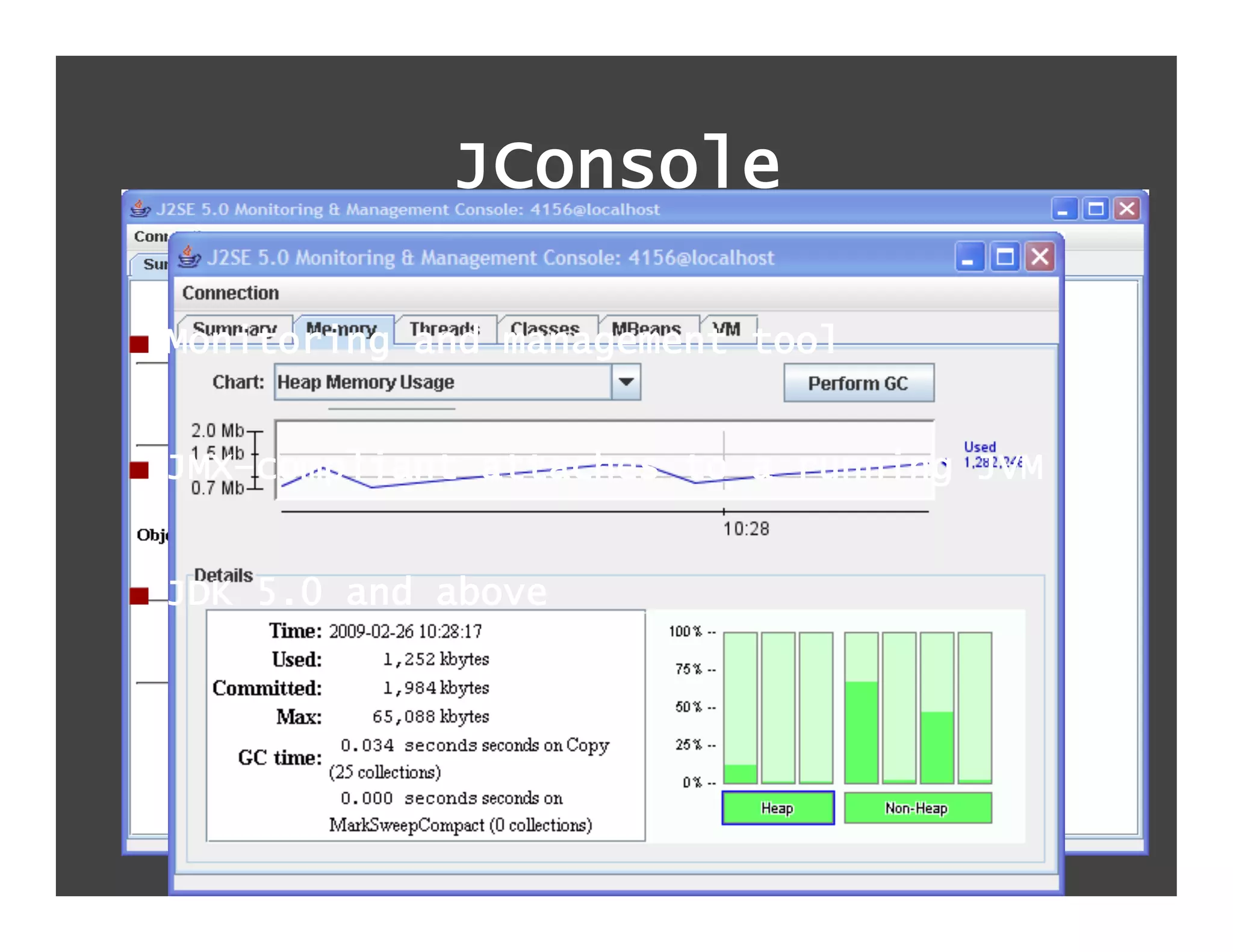
Task: Click the Java icon in back window title
Action: (140, 209)
